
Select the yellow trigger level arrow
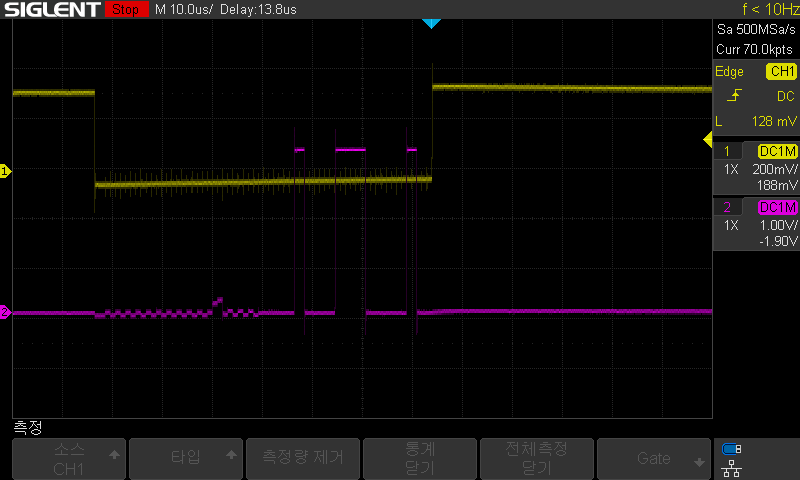(x=708, y=139)
